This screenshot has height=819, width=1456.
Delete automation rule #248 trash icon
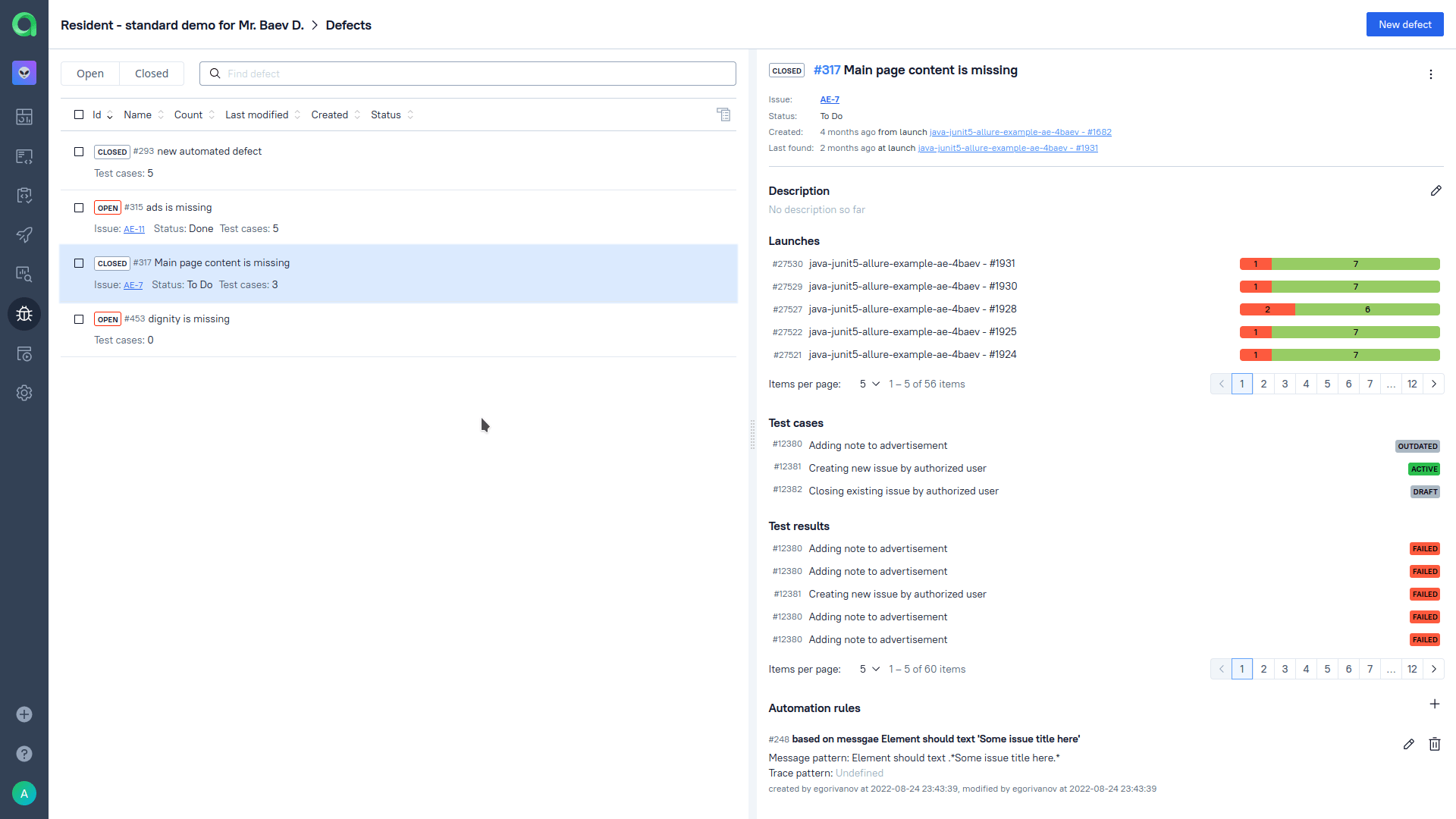1434,745
